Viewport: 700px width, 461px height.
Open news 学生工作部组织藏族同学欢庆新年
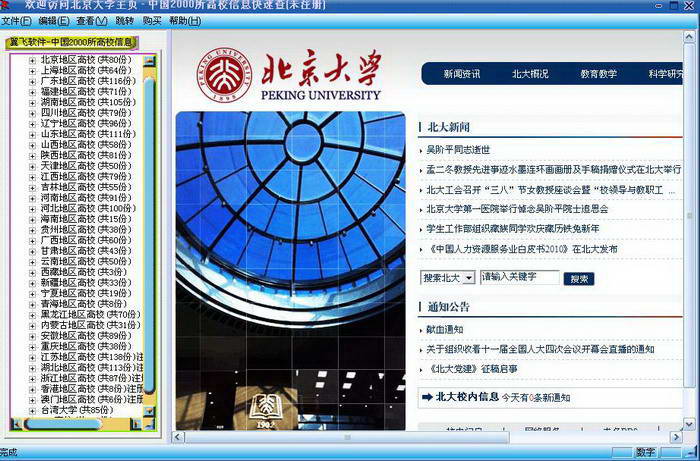tap(512, 229)
